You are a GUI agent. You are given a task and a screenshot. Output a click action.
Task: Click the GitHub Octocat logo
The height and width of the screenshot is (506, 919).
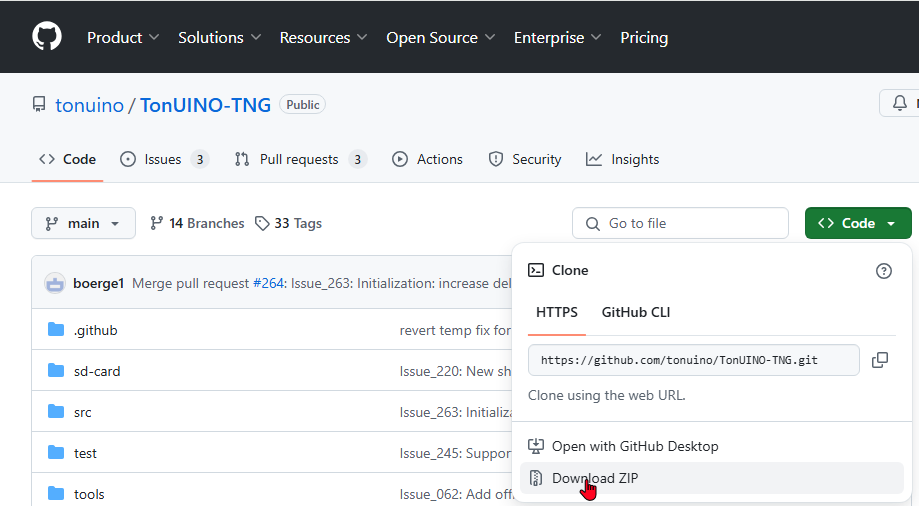click(x=47, y=36)
